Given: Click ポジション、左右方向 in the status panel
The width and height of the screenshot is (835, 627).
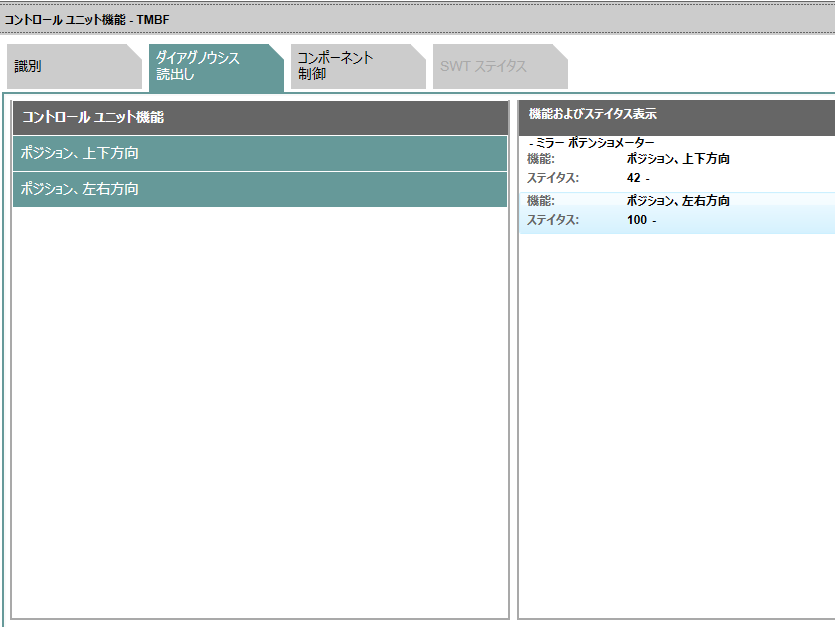Looking at the screenshot, I should (678, 201).
